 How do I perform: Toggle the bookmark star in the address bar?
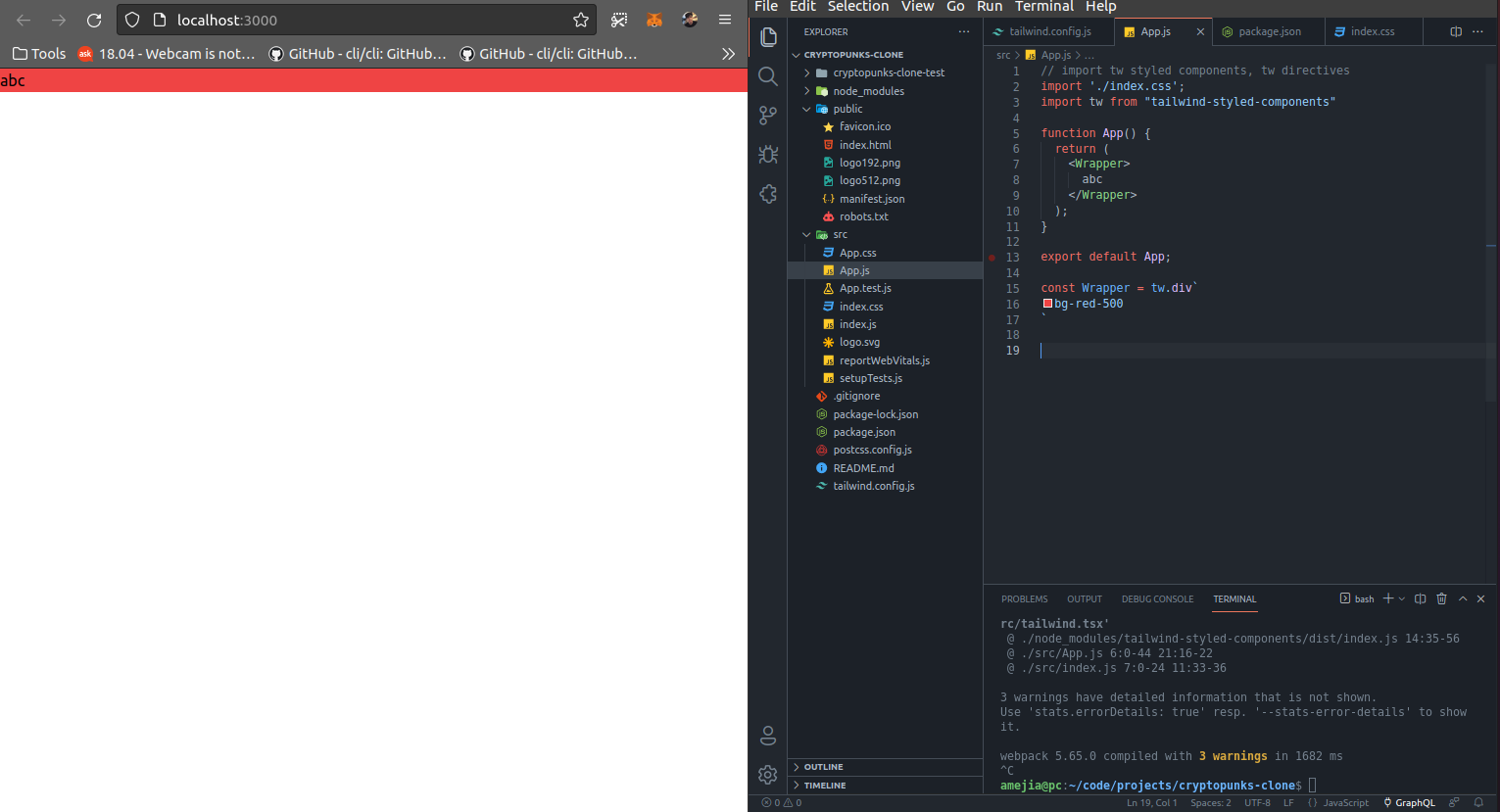point(580,19)
